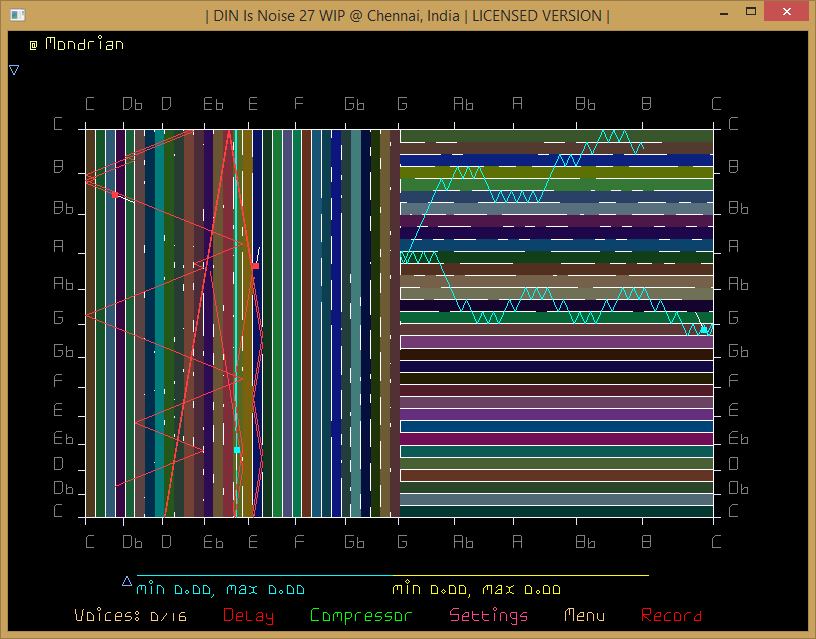Click the Db note label on left axis
This screenshot has height=639, width=816.
(x=63, y=488)
